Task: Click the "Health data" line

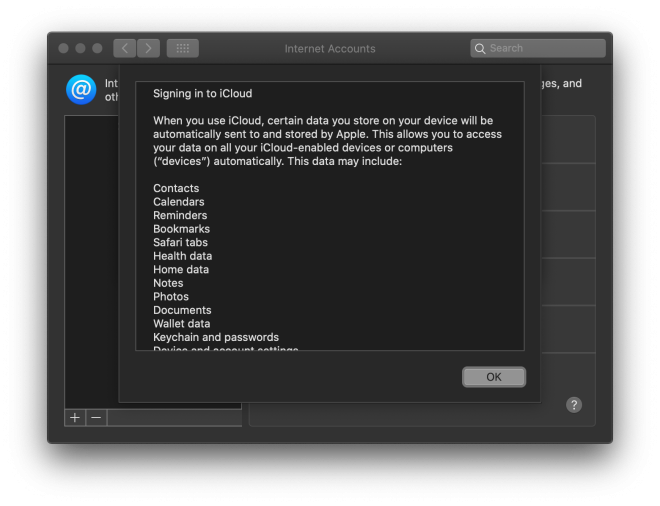Action: tap(183, 256)
